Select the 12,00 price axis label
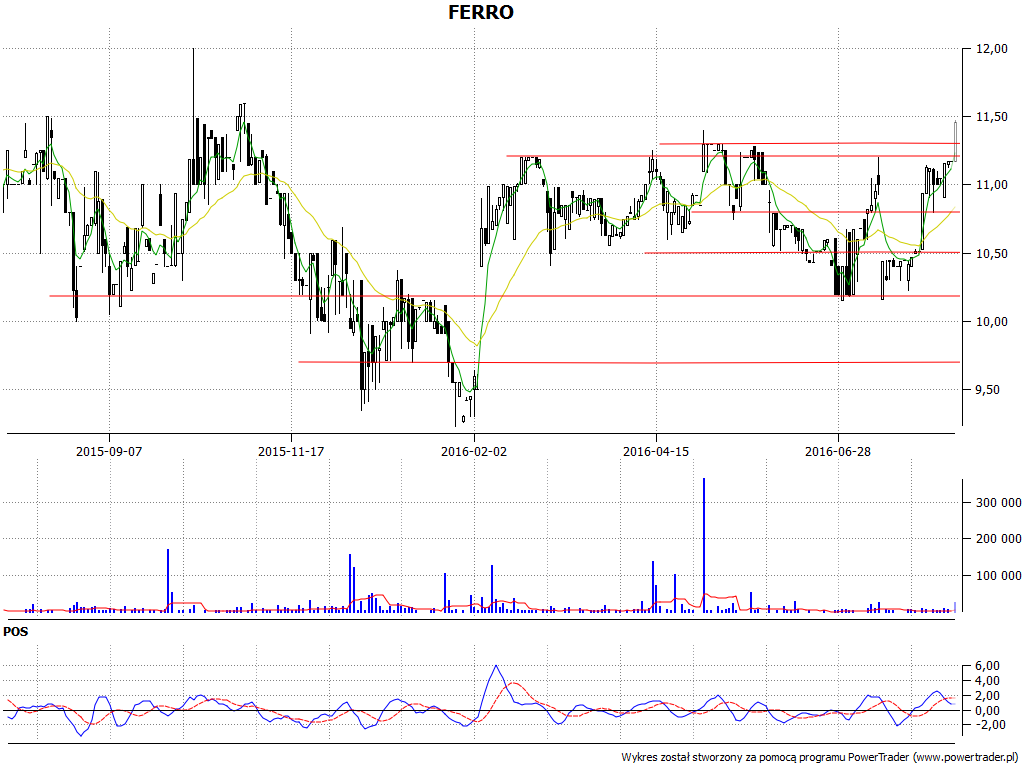The image size is (1024, 768). [x=991, y=49]
